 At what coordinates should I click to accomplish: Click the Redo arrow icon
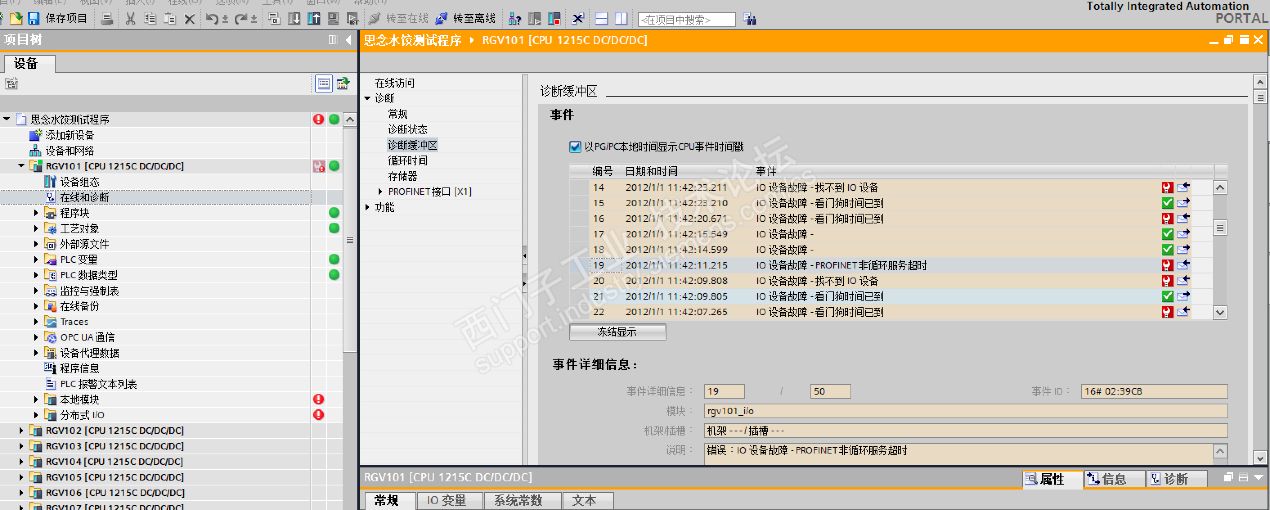tap(241, 18)
